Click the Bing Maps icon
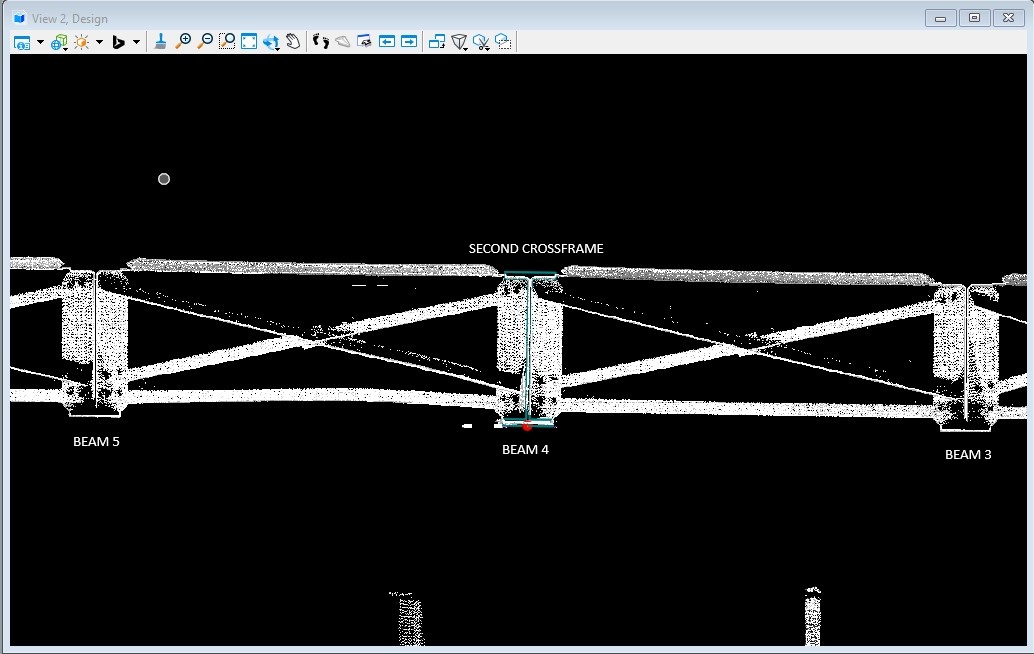The image size is (1034, 654). tap(118, 42)
